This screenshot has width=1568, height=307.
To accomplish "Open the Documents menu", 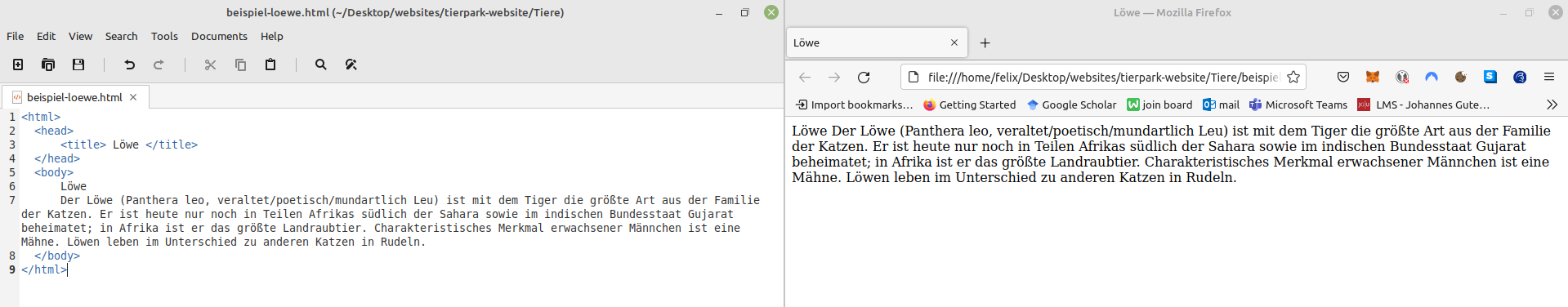I will tap(219, 36).
